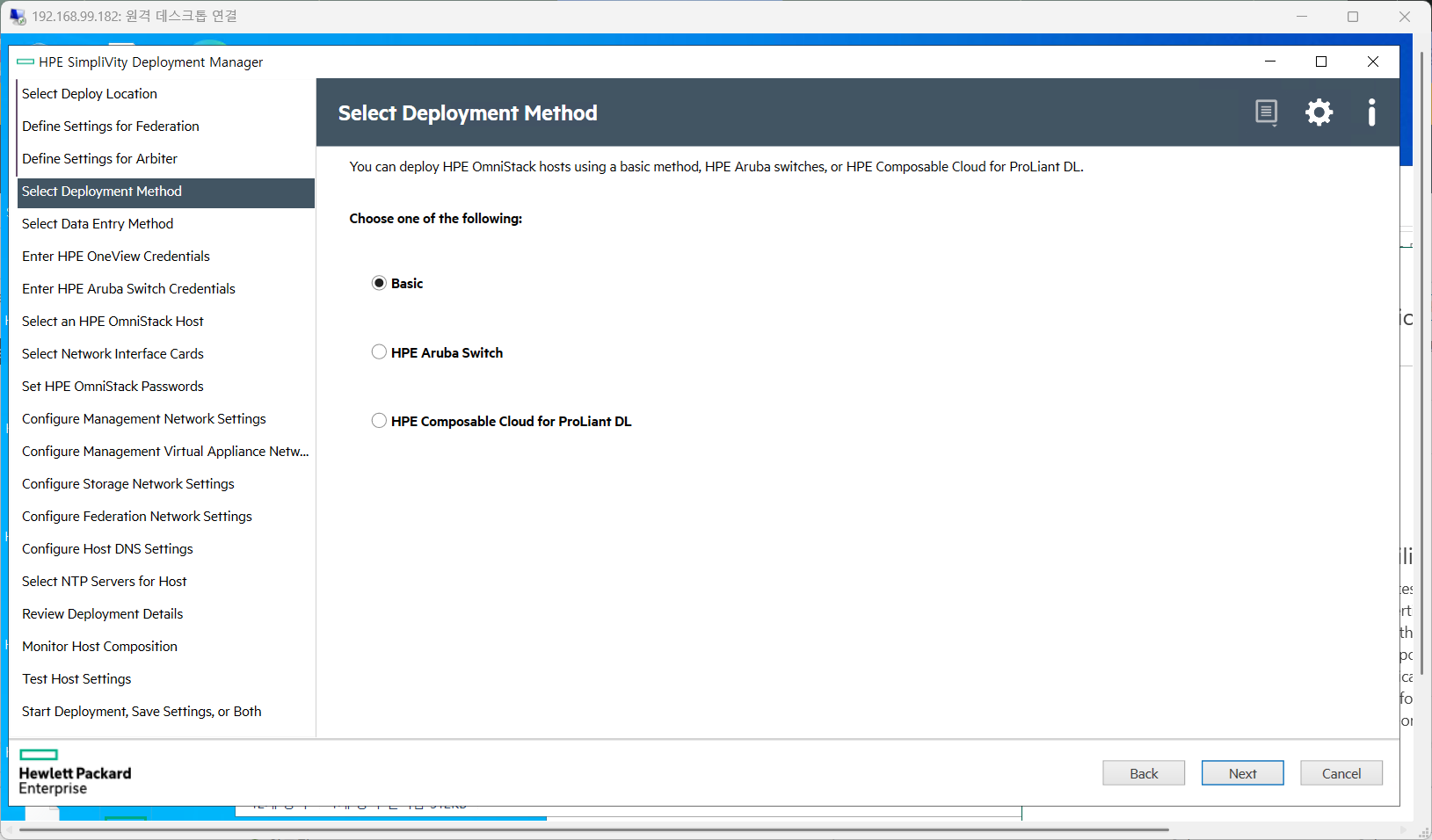Close the HPE SimpliVity Deployment Manager window
The image size is (1432, 840).
point(1373,62)
